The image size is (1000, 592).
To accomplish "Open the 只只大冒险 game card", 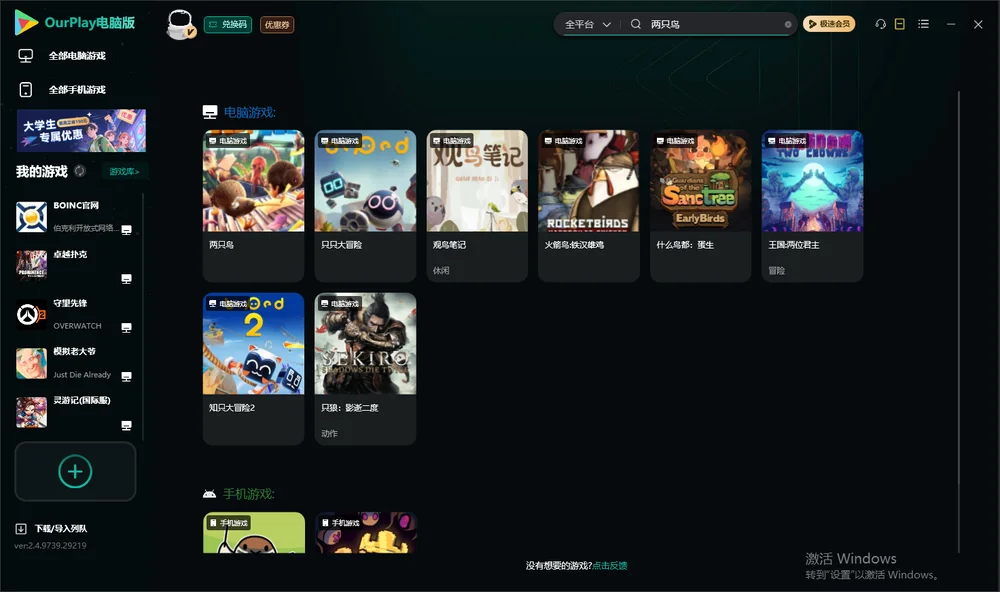I will [365, 206].
